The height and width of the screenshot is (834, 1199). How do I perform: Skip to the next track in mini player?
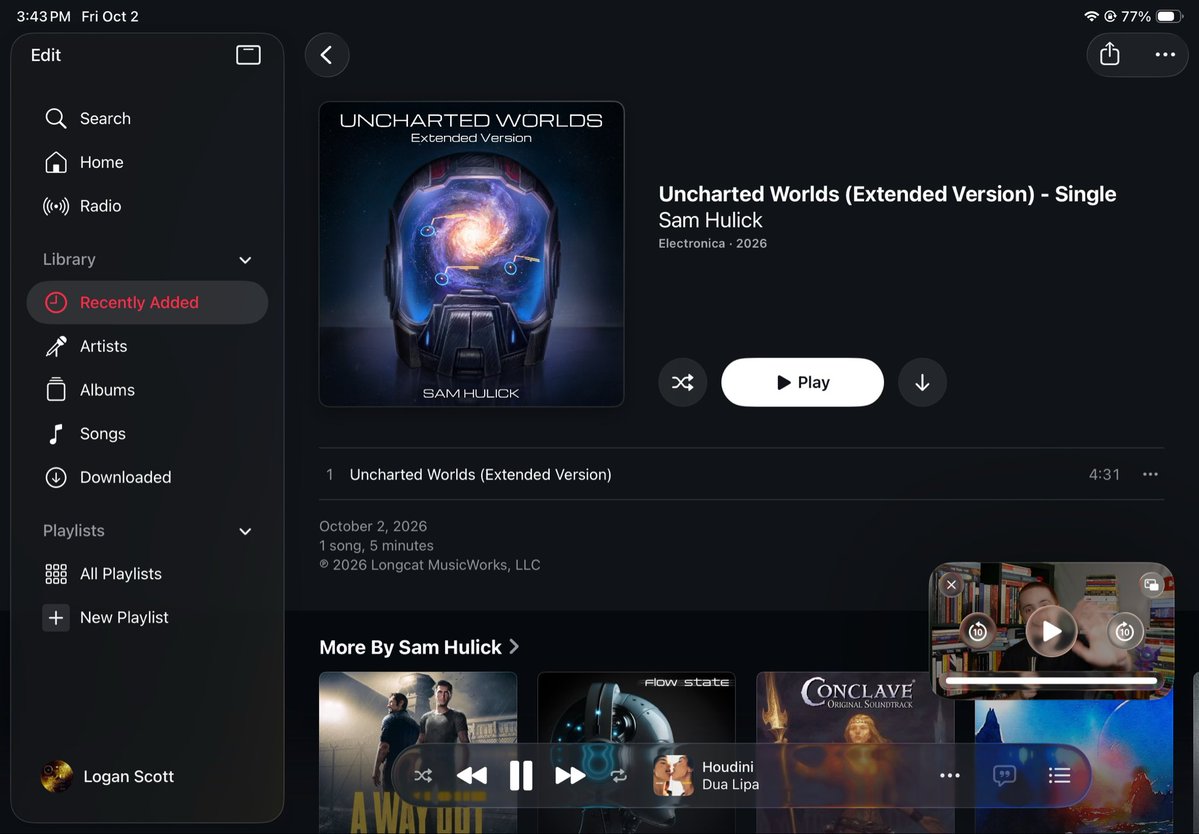pos(570,776)
